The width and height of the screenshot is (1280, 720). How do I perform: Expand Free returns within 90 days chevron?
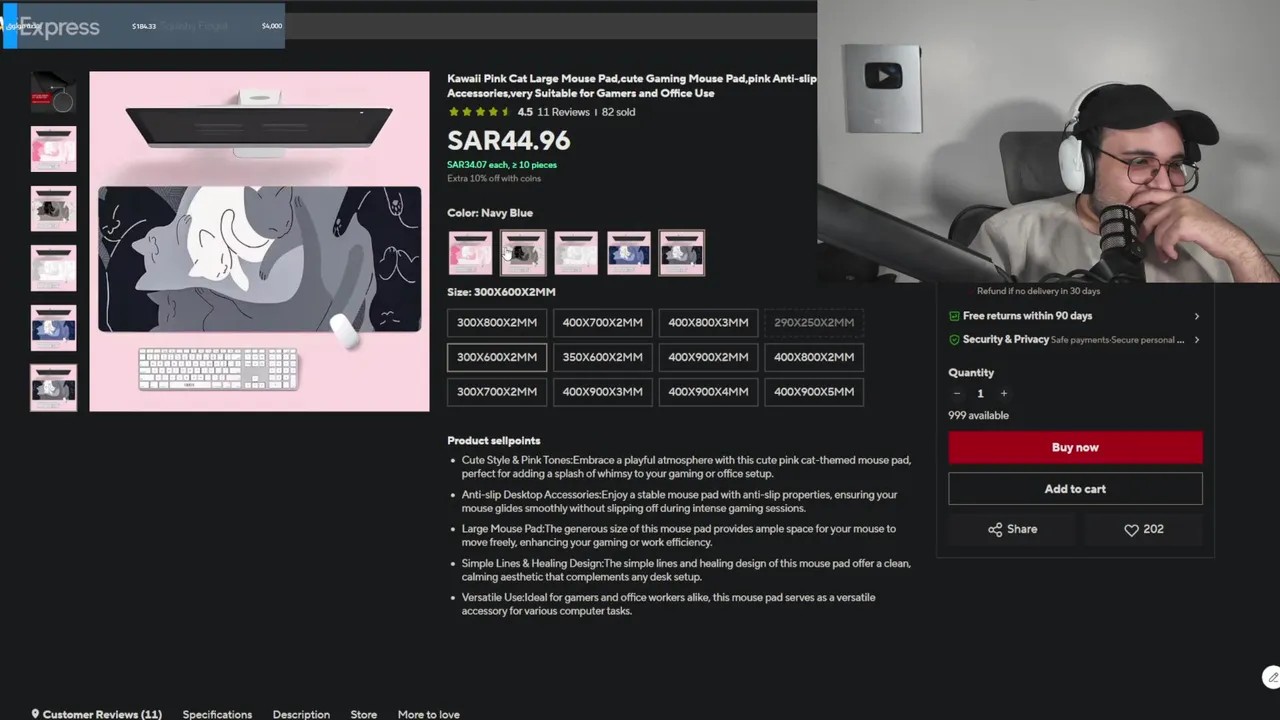point(1196,316)
